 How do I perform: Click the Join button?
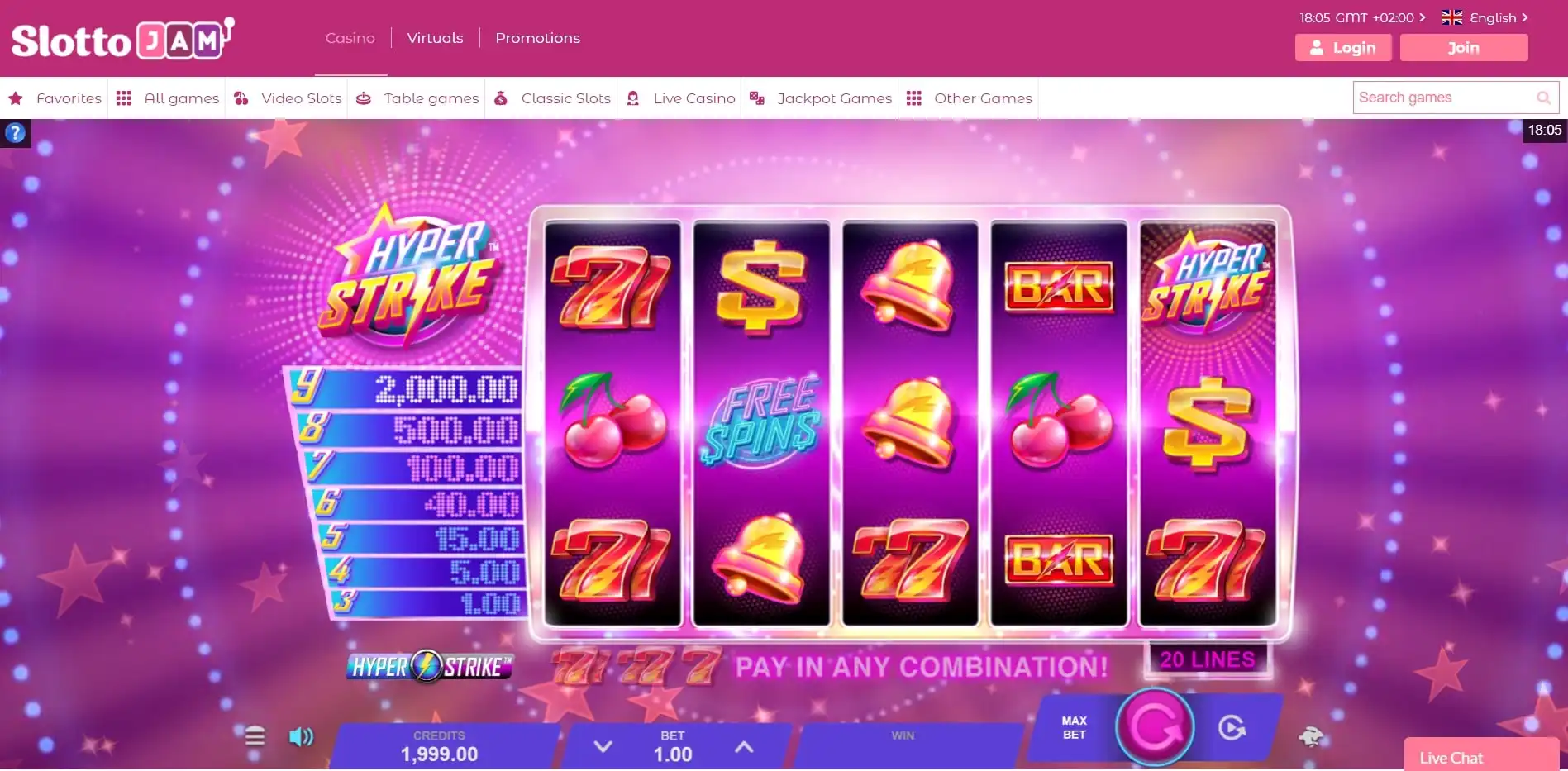[x=1464, y=47]
